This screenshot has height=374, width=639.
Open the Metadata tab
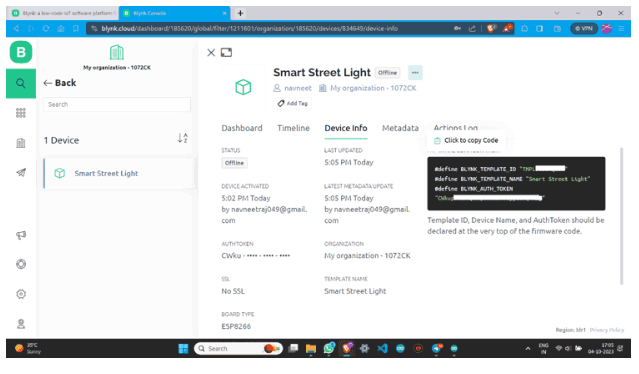click(x=400, y=128)
